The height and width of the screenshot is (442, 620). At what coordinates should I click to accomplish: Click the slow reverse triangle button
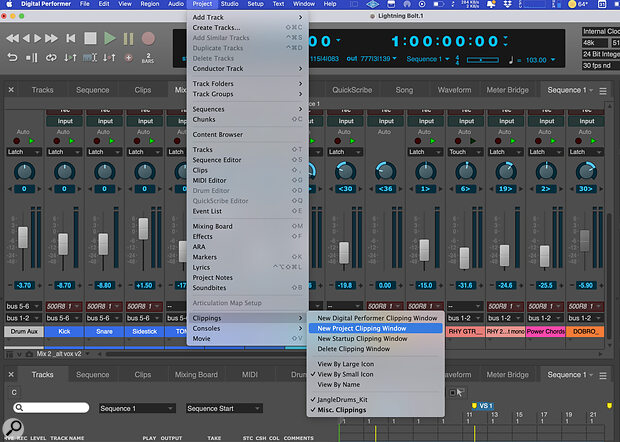pos(26,38)
